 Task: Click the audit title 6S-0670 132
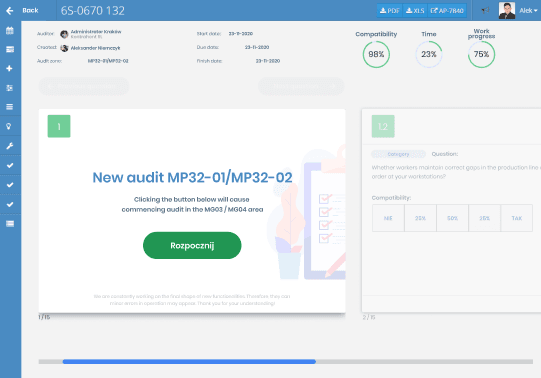click(x=93, y=11)
